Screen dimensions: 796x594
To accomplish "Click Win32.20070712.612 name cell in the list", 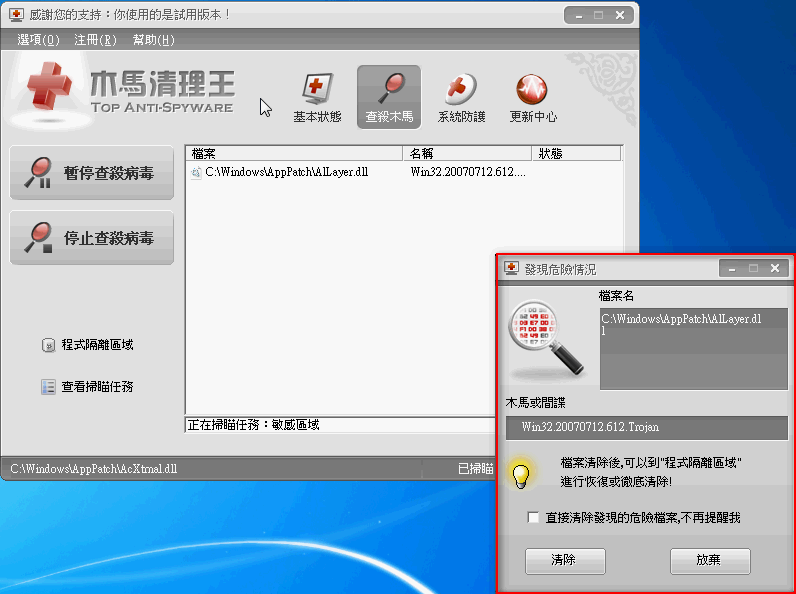I will (x=468, y=172).
